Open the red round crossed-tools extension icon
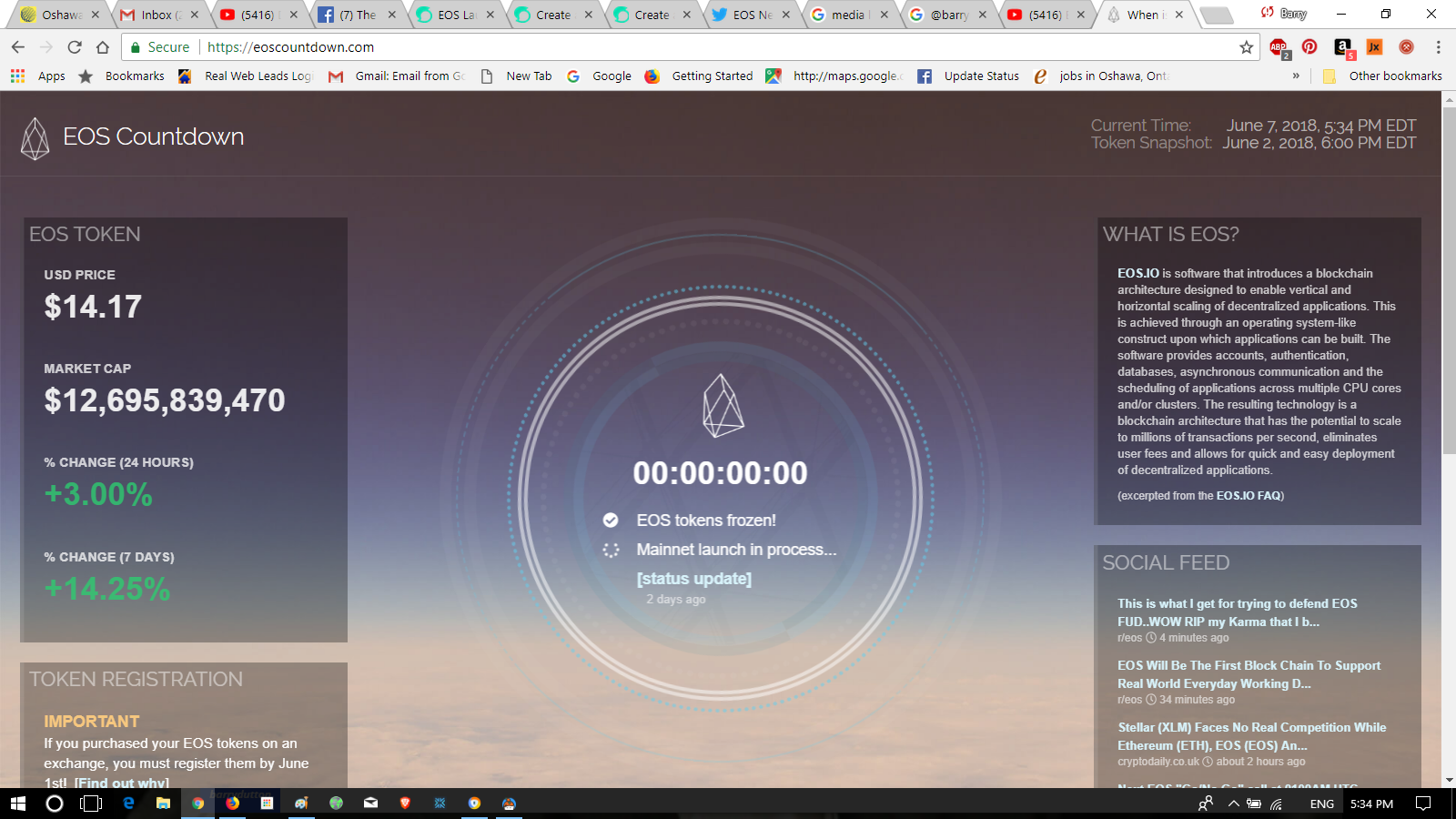 [x=1407, y=47]
